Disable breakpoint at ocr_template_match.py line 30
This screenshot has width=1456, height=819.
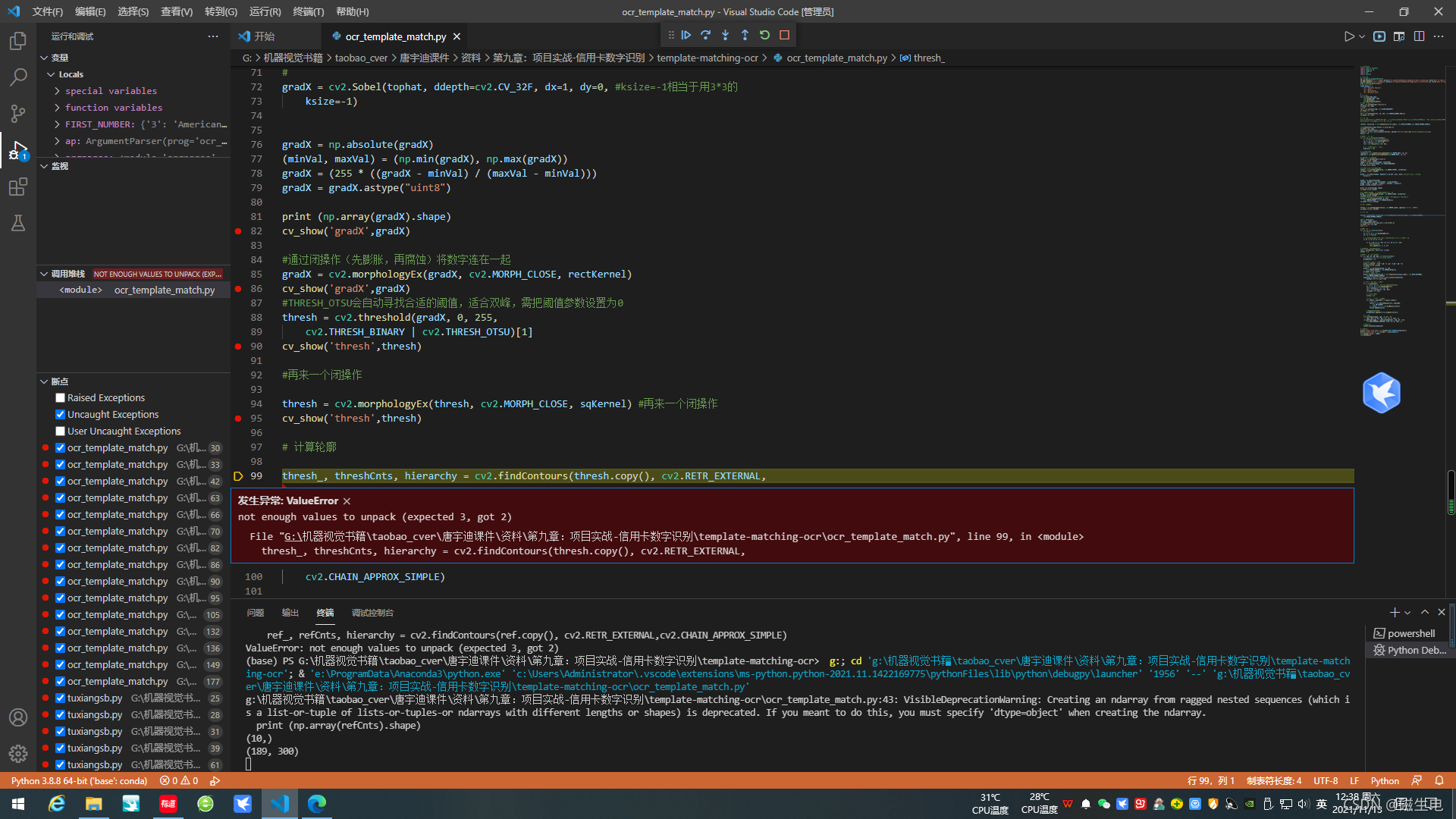(x=60, y=448)
